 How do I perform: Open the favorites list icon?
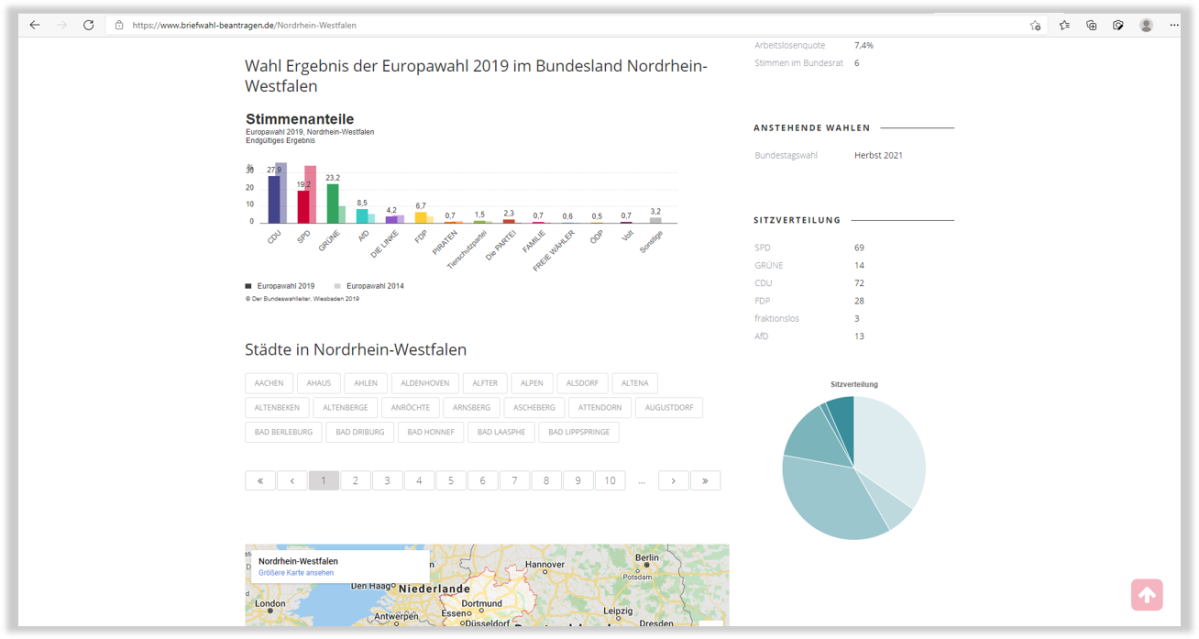point(1064,25)
